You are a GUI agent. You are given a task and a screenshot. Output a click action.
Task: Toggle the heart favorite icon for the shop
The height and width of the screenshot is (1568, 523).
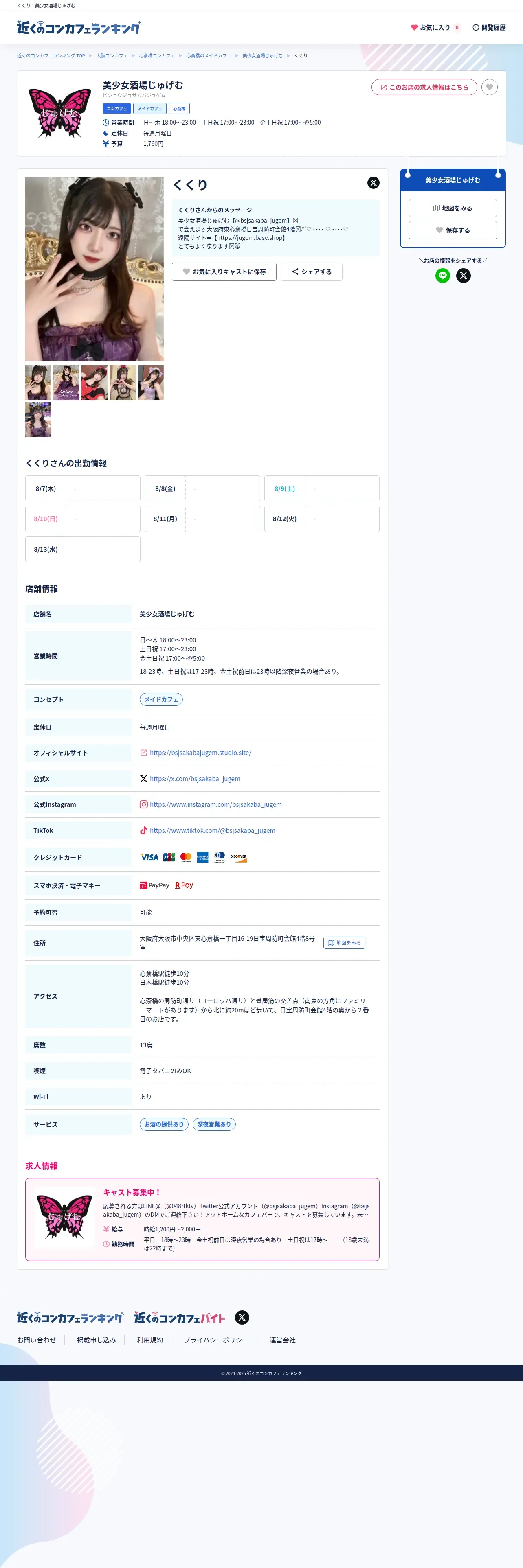[x=490, y=87]
